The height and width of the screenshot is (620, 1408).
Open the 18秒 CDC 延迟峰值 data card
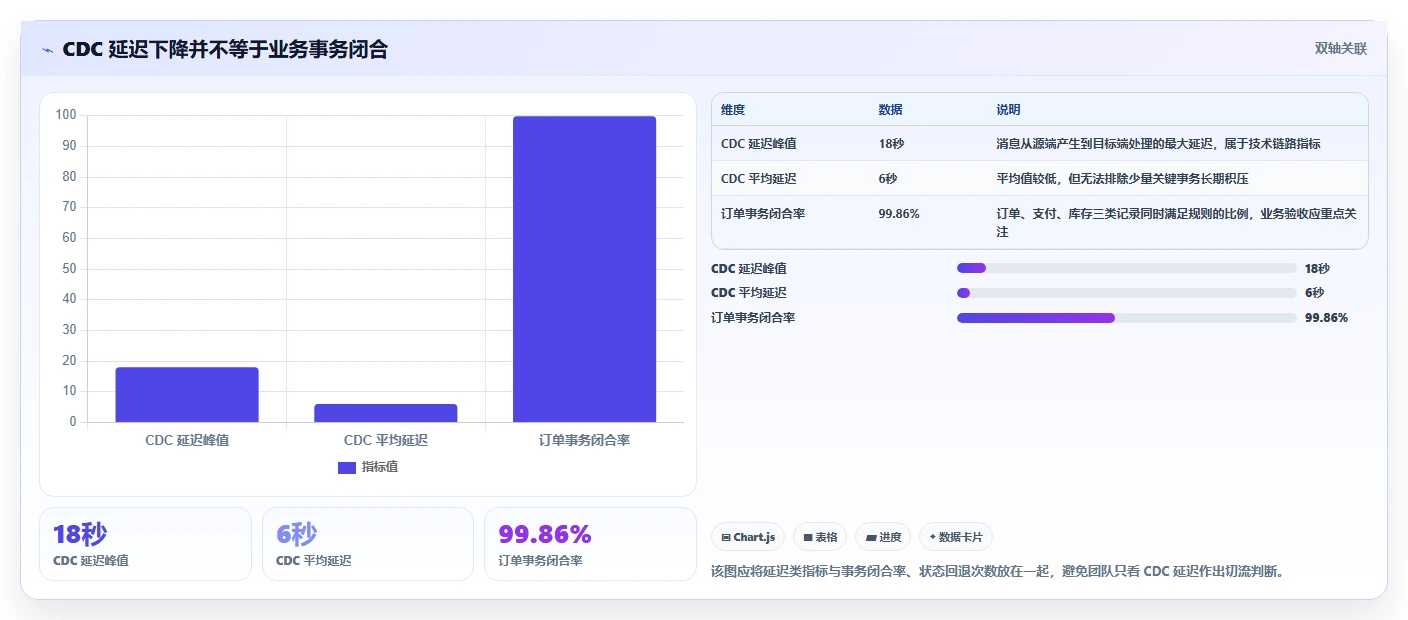click(145, 544)
